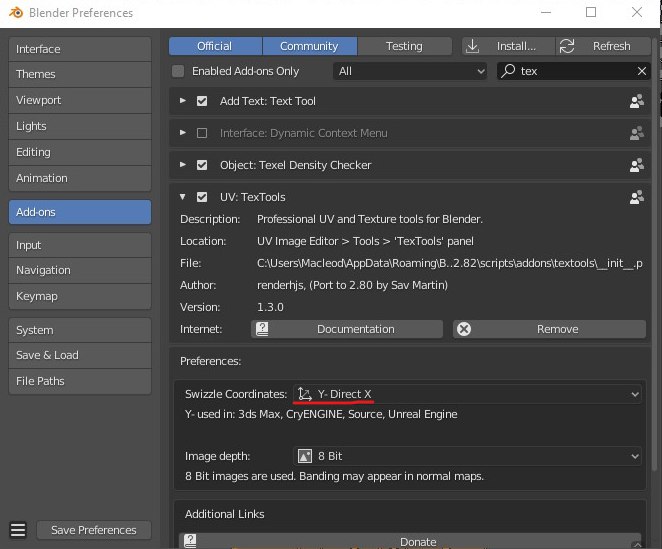Click community icon on UV: TexTools row
The height and width of the screenshot is (549, 662).
[637, 197]
